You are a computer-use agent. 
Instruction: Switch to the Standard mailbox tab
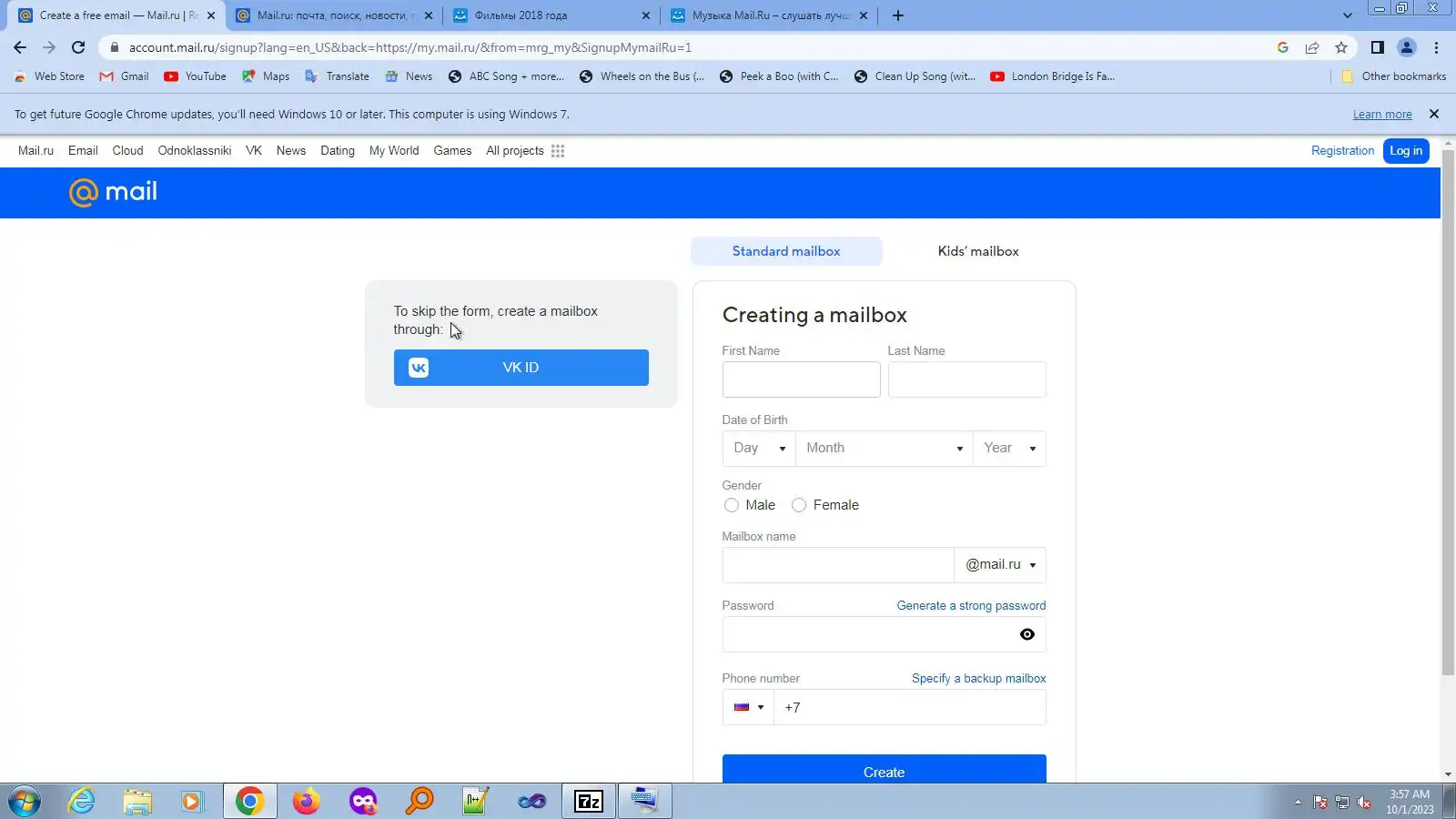pyautogui.click(x=786, y=251)
